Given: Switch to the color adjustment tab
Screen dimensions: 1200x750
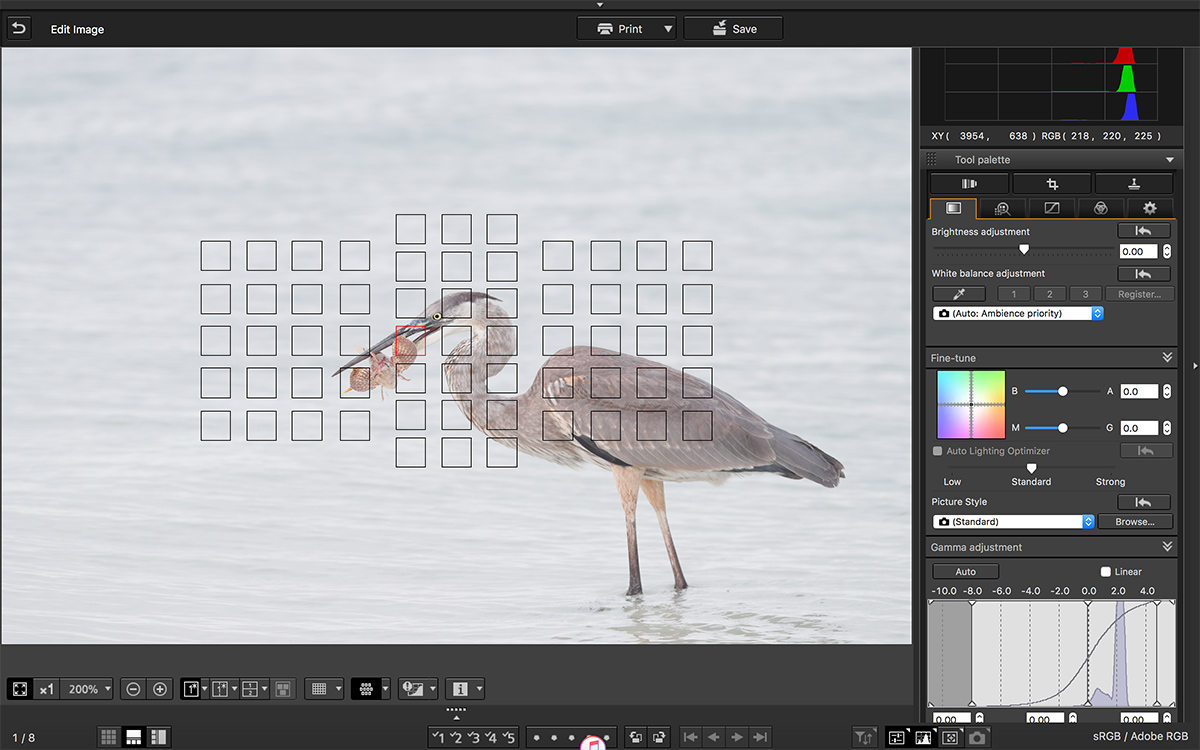Looking at the screenshot, I should tap(1100, 208).
